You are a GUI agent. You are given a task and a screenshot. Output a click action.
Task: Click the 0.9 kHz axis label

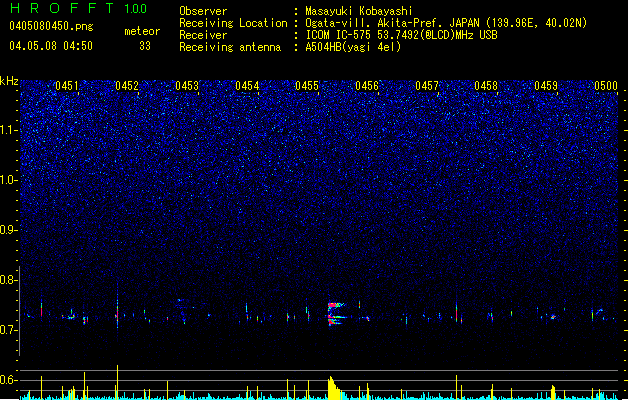click(x=9, y=230)
